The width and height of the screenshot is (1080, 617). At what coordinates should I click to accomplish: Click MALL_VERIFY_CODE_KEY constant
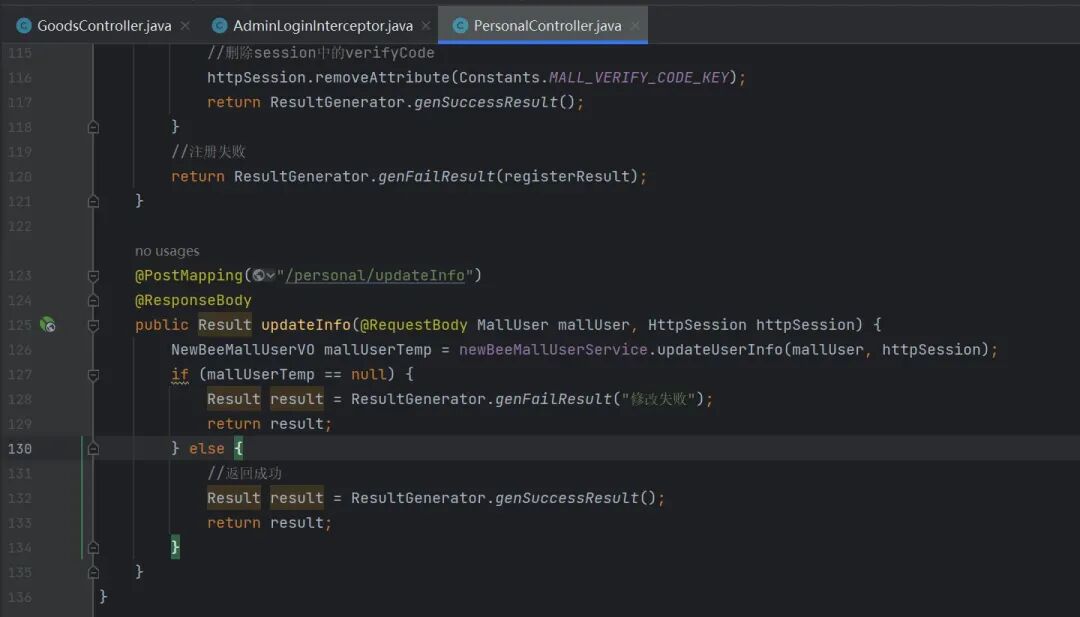(x=638, y=77)
